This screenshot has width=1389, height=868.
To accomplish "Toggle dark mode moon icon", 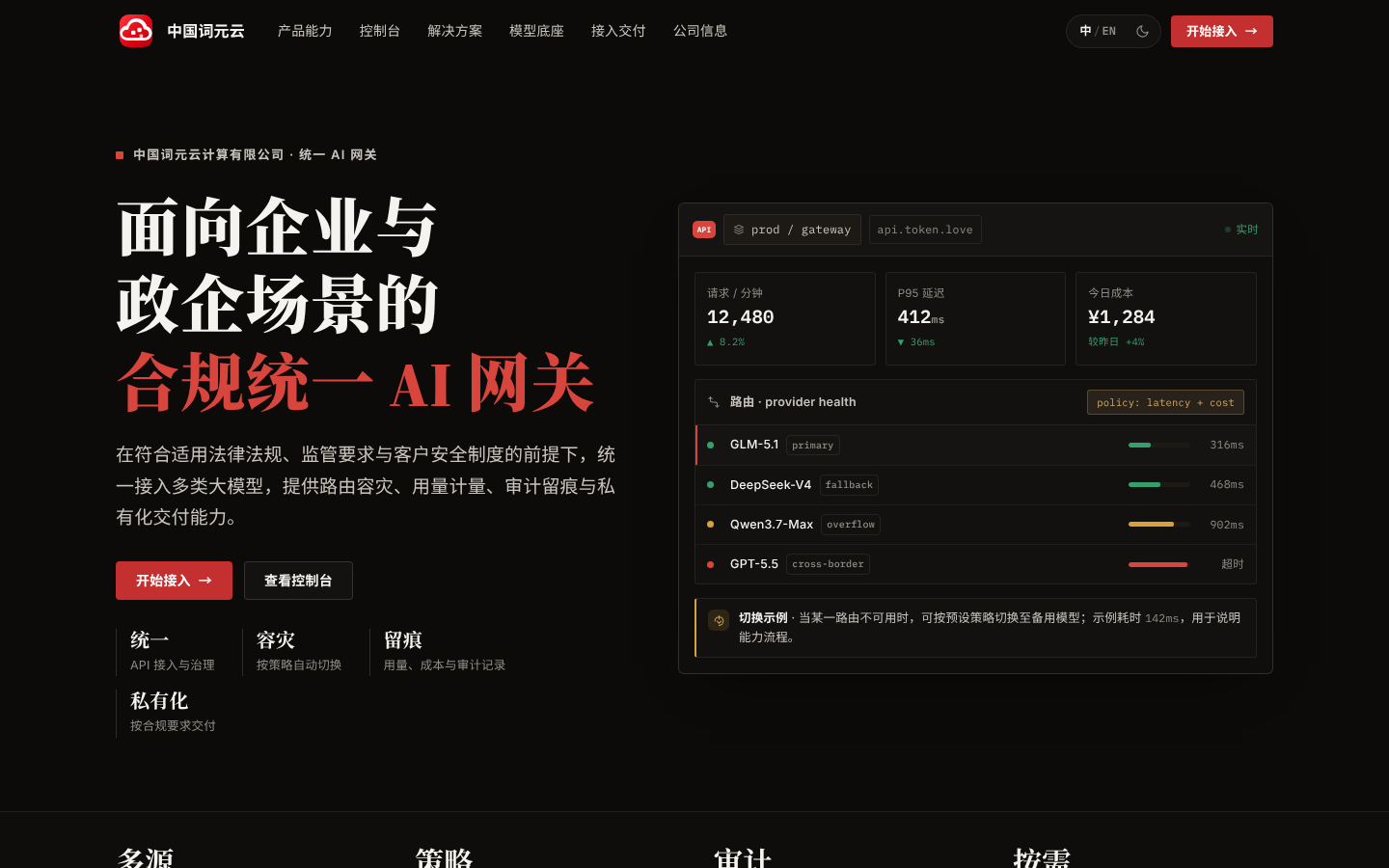I will [1143, 31].
